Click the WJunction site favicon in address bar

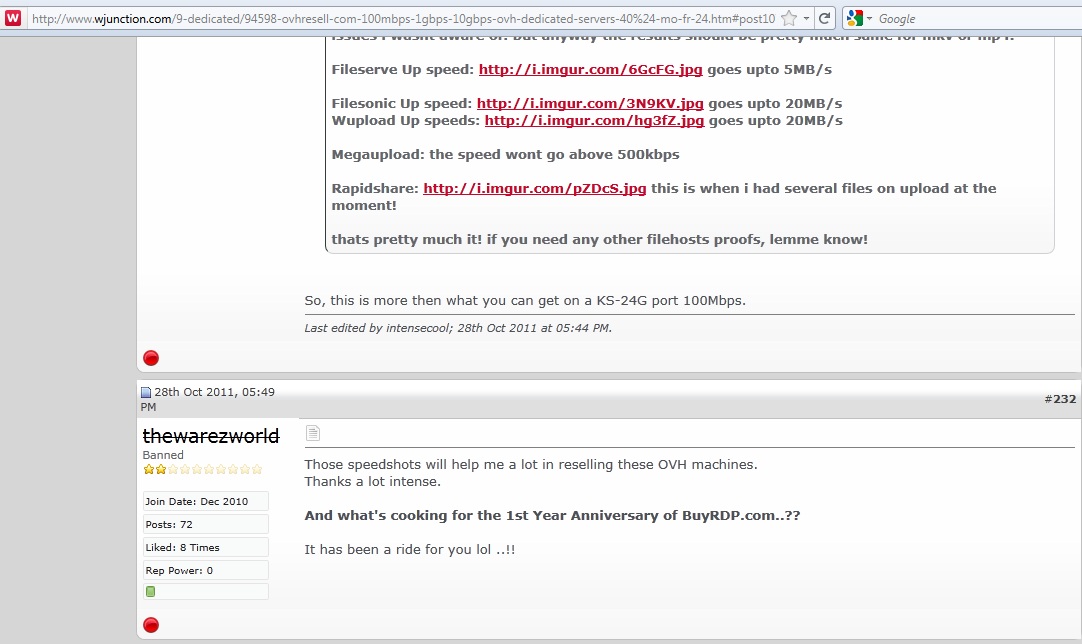coord(13,18)
